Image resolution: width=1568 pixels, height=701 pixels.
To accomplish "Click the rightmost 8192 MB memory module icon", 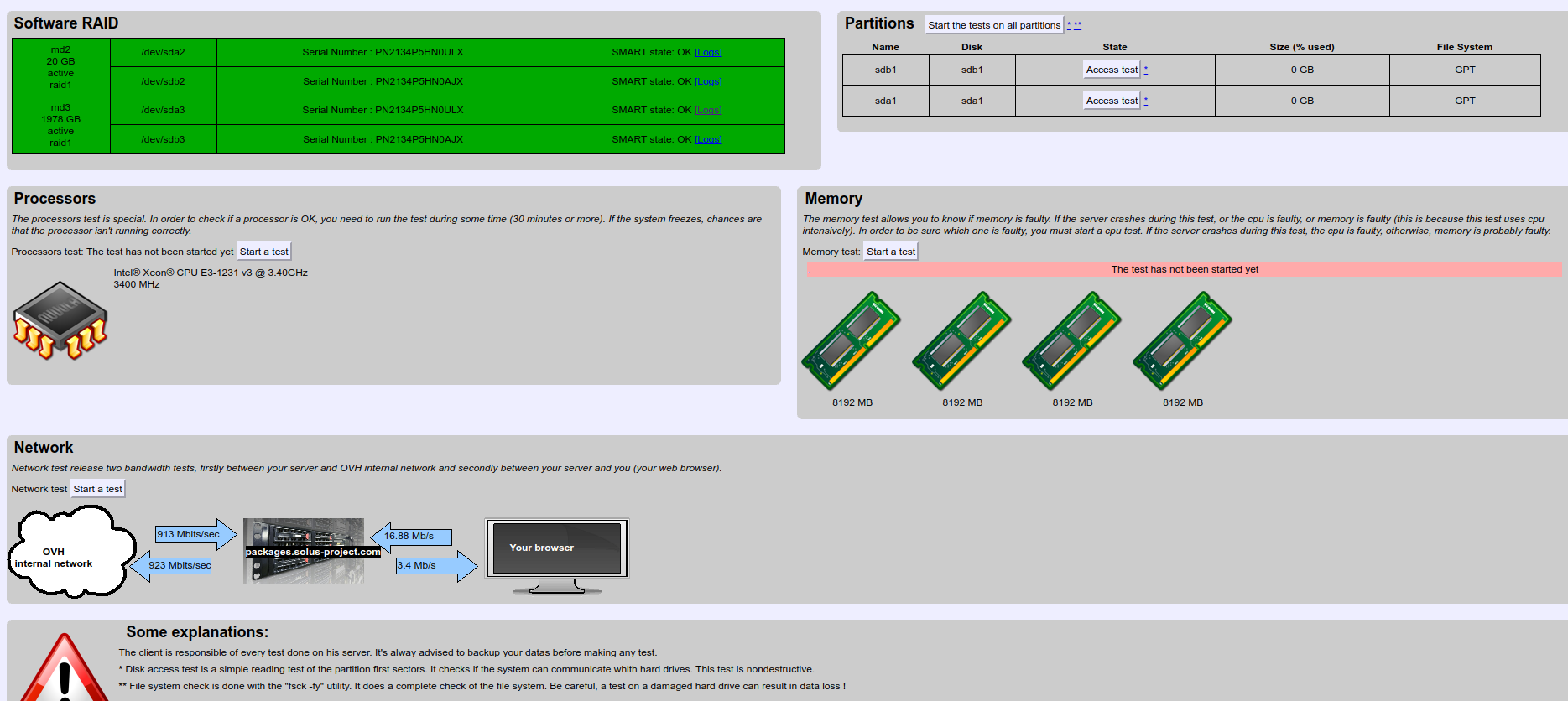I will (x=1182, y=340).
